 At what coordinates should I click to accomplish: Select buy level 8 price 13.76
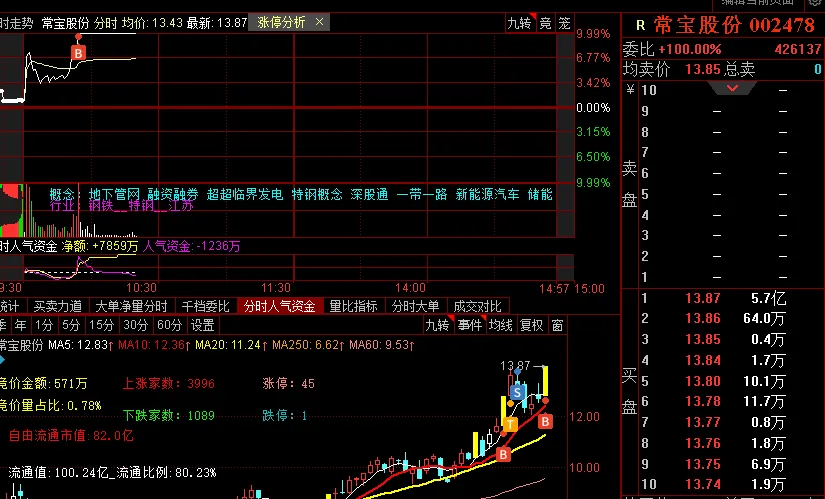tap(702, 443)
